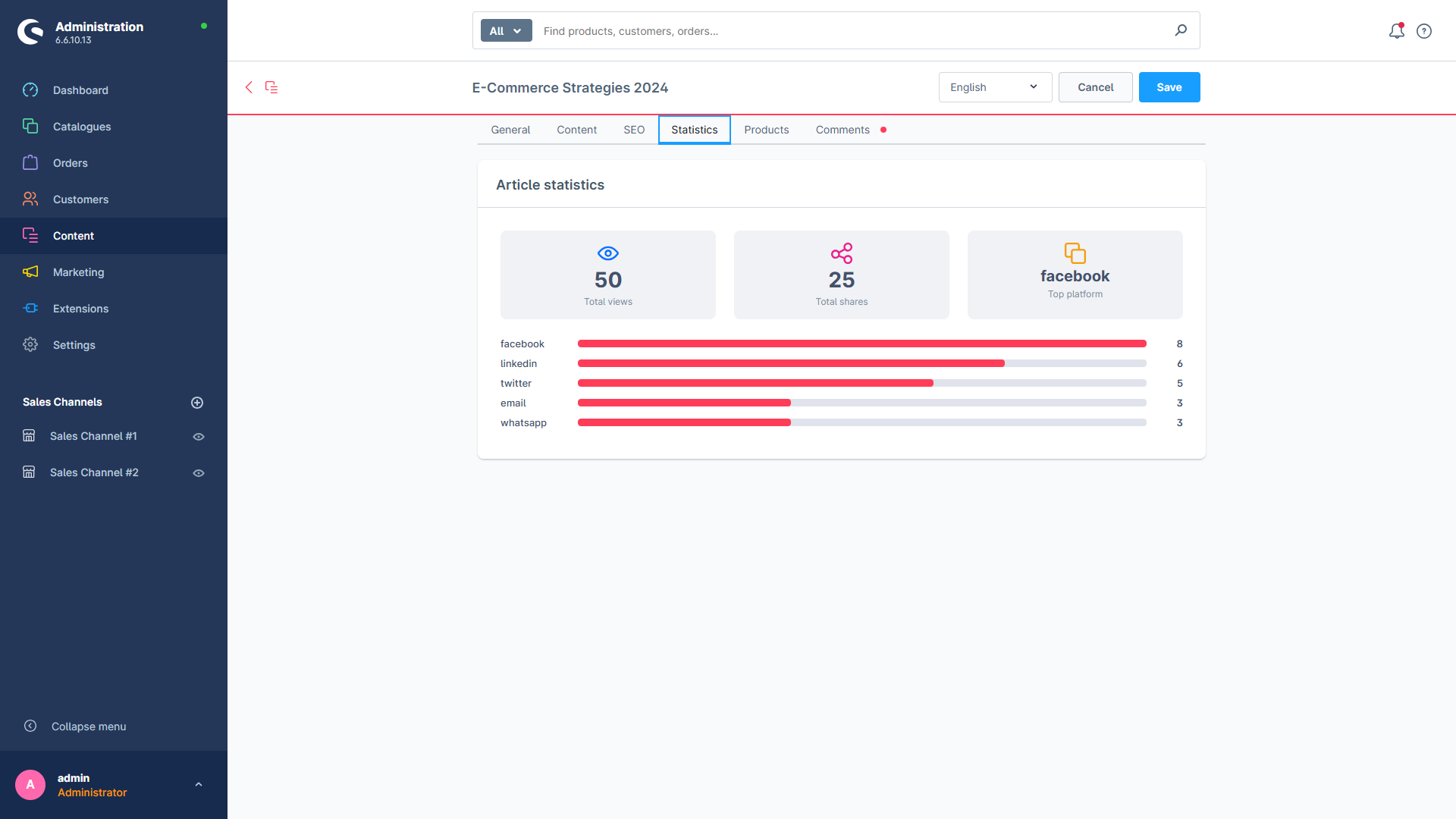This screenshot has height=819, width=1456.
Task: Go back using the red arrow
Action: pyautogui.click(x=249, y=87)
